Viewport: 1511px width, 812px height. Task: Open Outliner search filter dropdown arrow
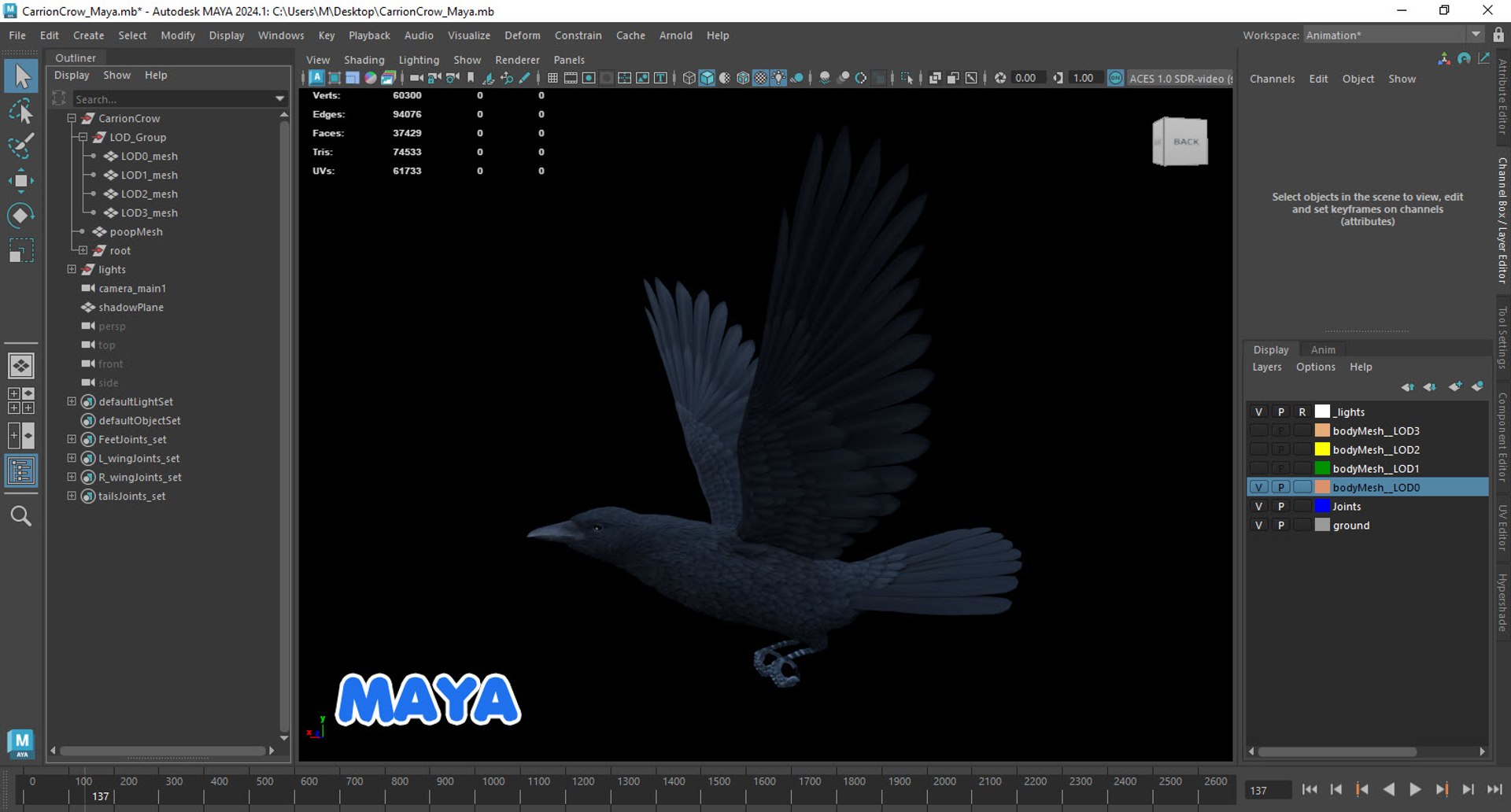[279, 99]
